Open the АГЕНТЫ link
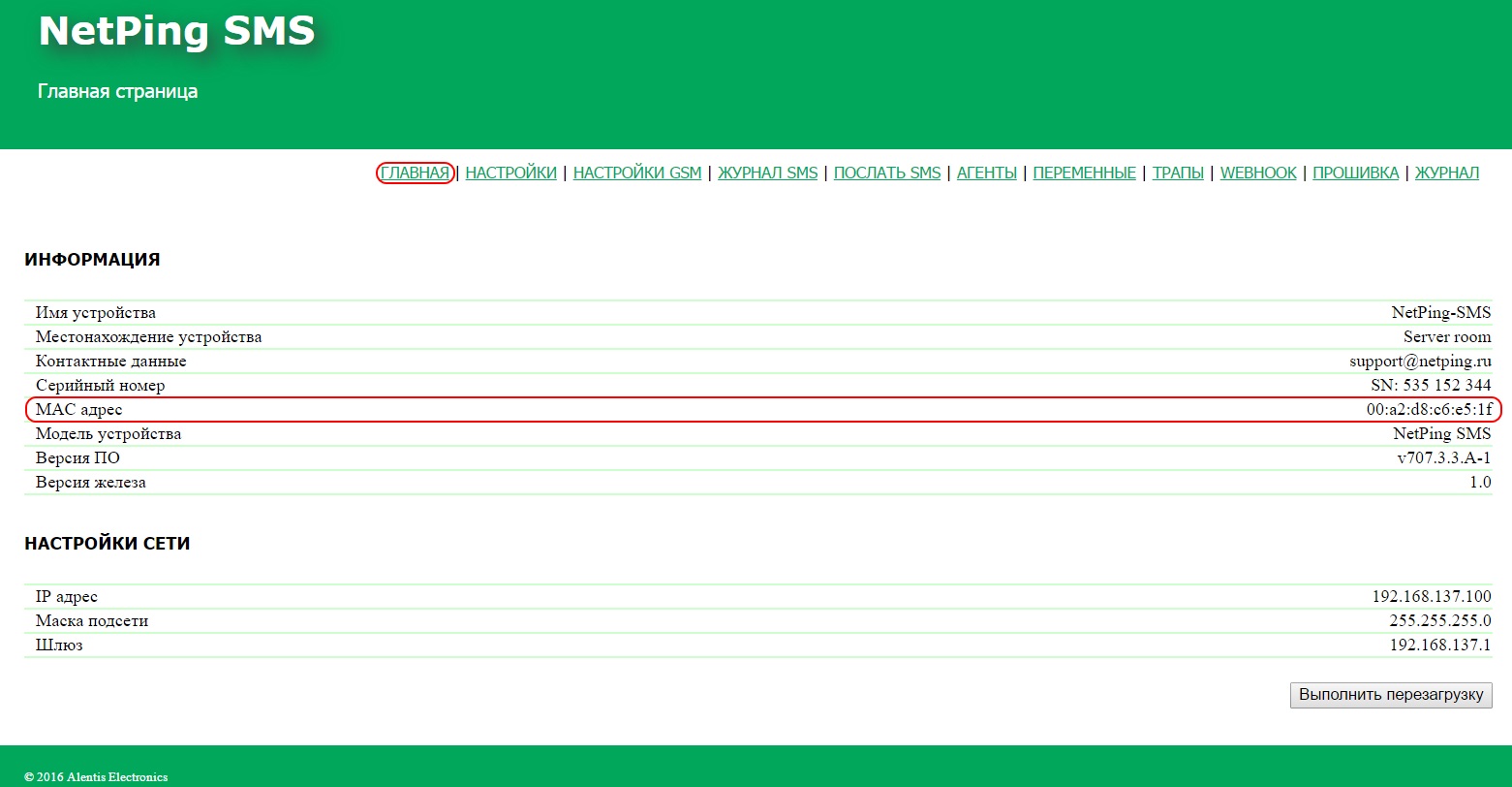The height and width of the screenshot is (787, 1512). tap(987, 173)
